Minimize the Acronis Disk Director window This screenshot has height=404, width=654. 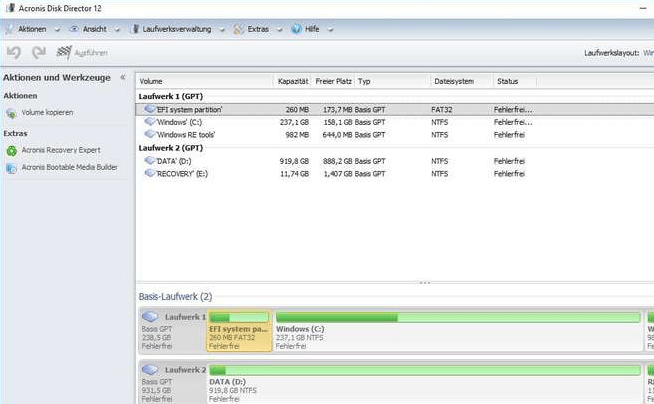tap(643, 8)
